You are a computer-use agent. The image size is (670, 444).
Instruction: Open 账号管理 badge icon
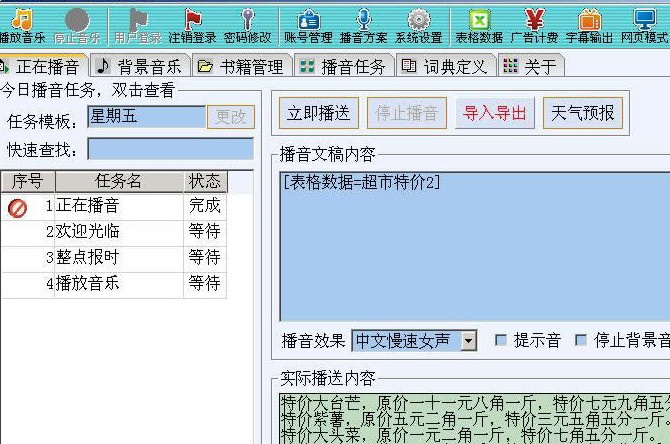[x=309, y=20]
